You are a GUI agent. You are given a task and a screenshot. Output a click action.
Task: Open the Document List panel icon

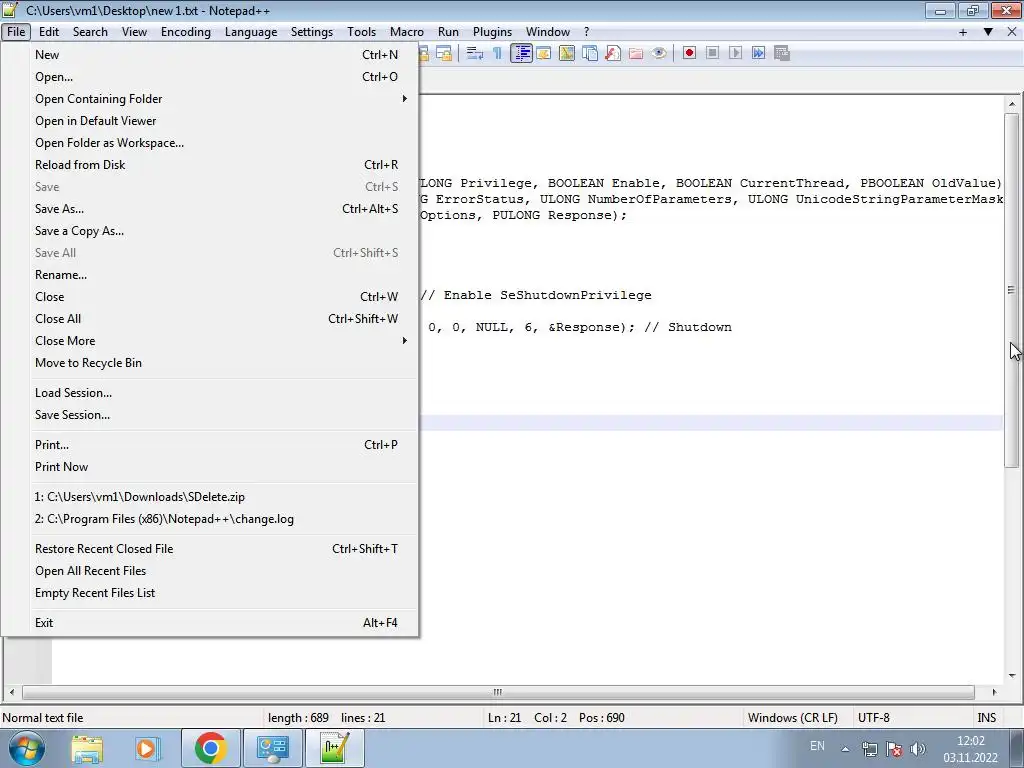tap(590, 54)
